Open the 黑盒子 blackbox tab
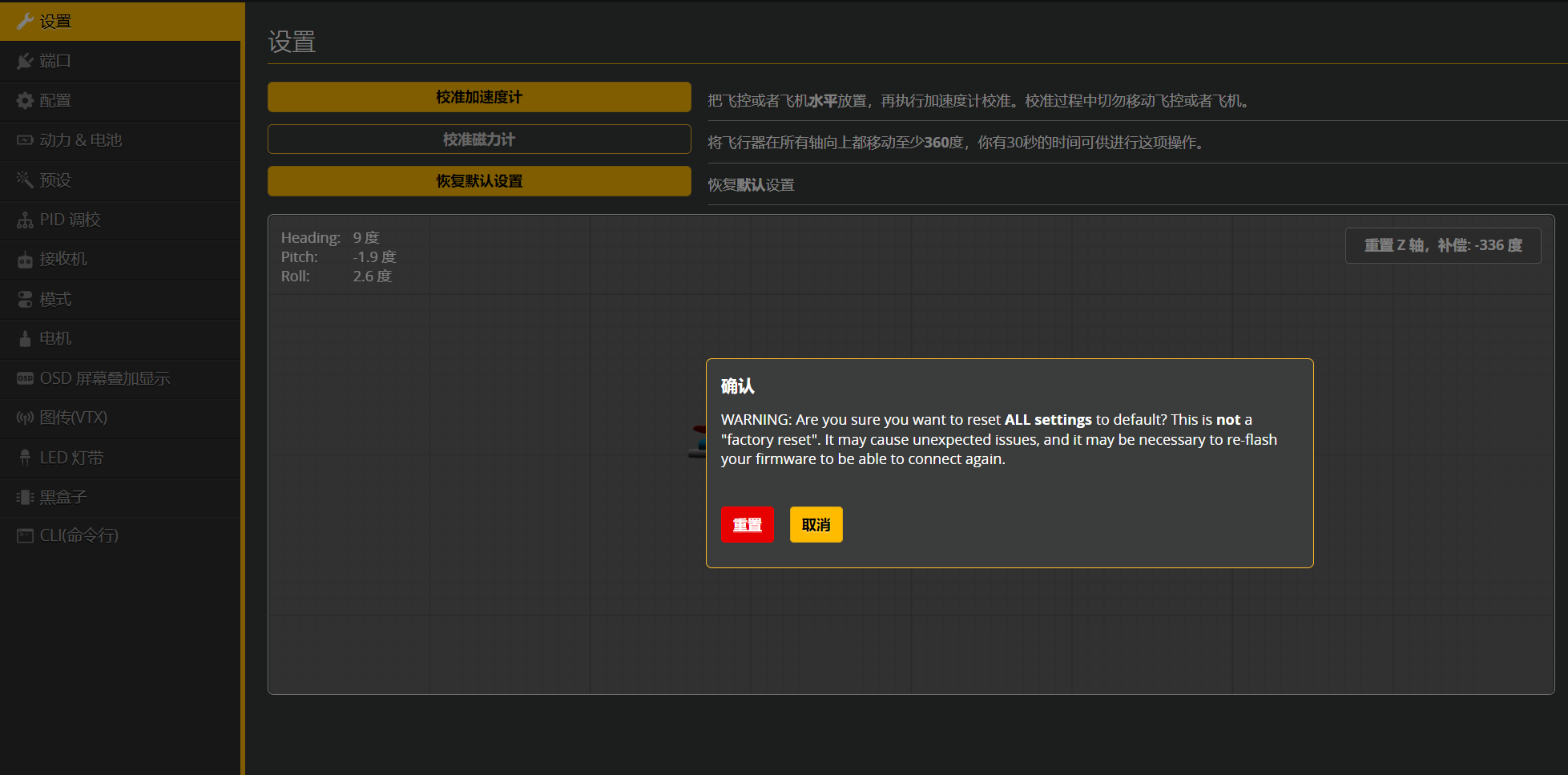The width and height of the screenshot is (1568, 775). pos(62,497)
